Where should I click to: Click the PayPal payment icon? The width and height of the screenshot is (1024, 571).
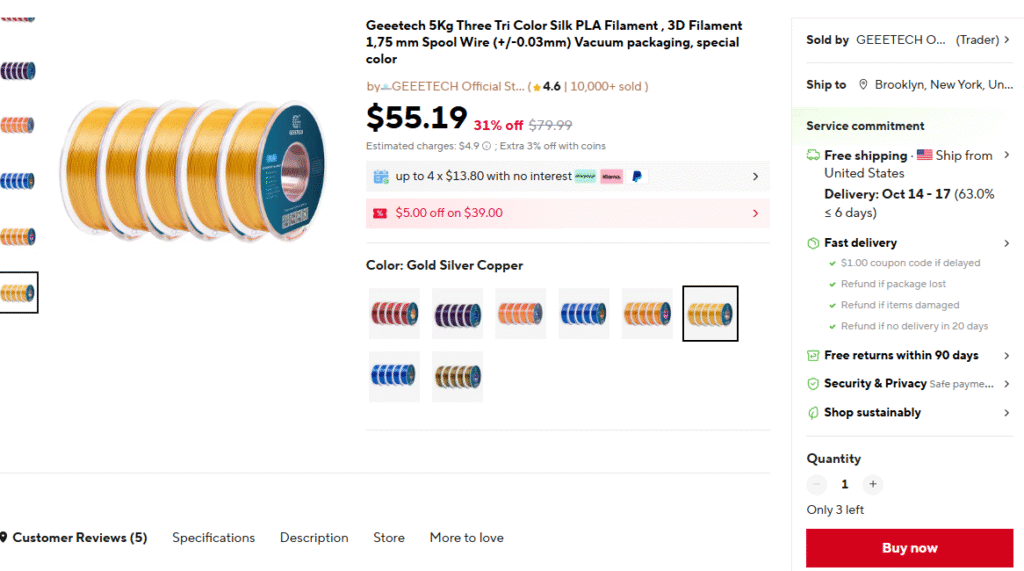[x=637, y=176]
